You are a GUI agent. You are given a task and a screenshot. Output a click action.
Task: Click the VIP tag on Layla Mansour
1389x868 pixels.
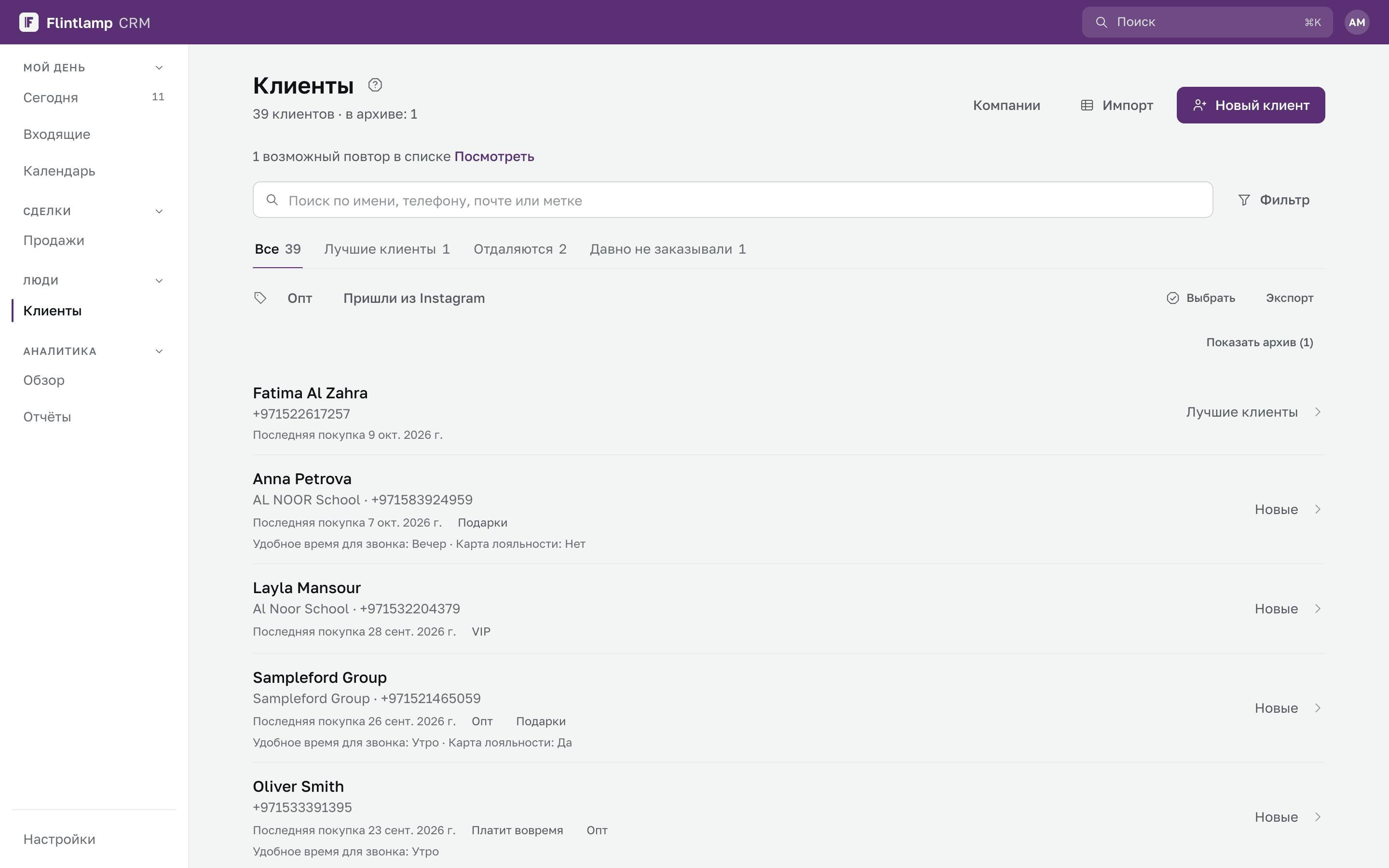[x=481, y=632]
